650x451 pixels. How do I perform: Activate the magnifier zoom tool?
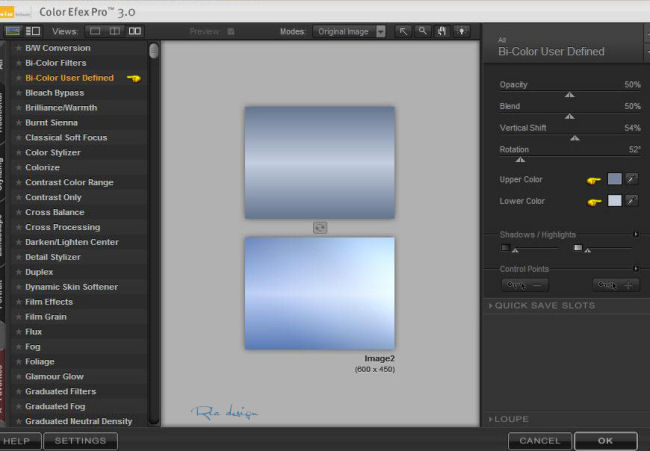point(422,31)
